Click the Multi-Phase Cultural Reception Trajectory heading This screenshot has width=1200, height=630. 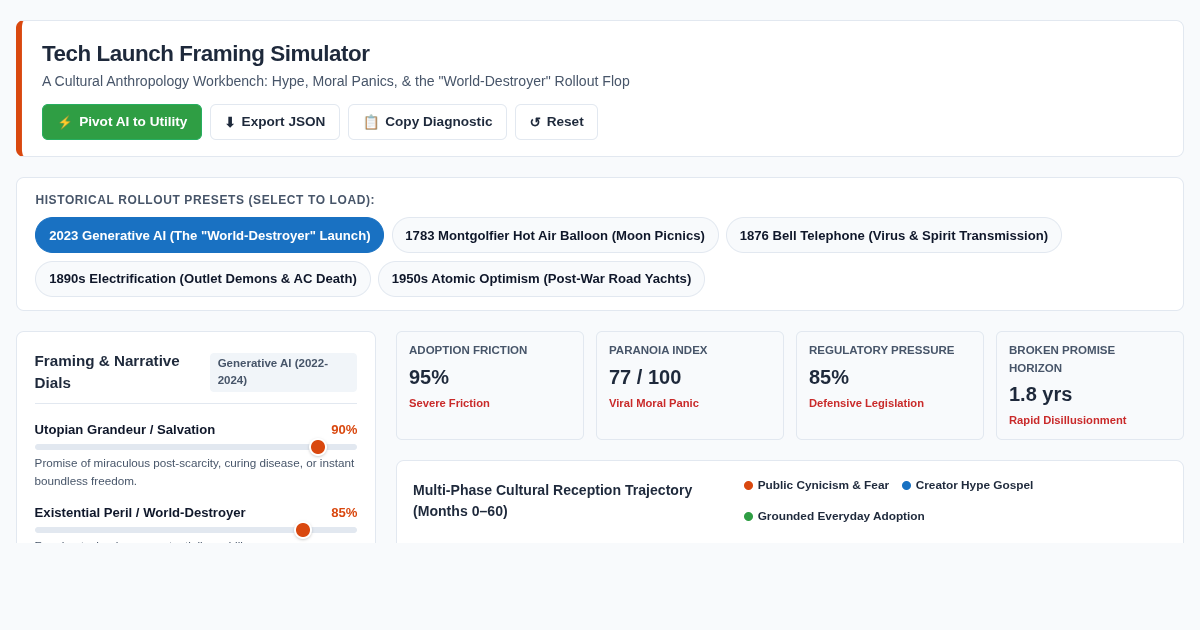coord(553,501)
